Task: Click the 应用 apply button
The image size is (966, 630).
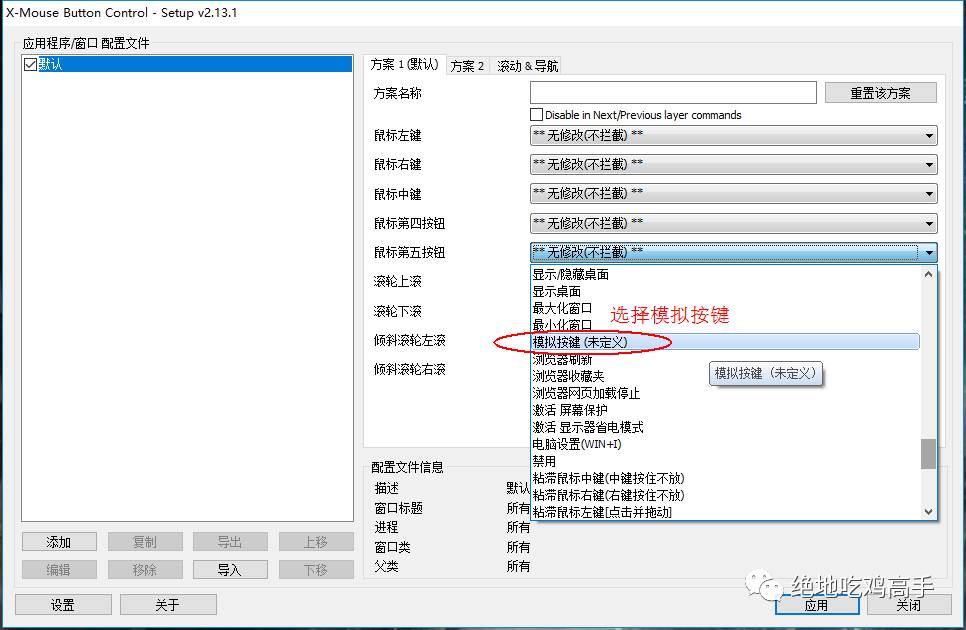Action: [817, 605]
